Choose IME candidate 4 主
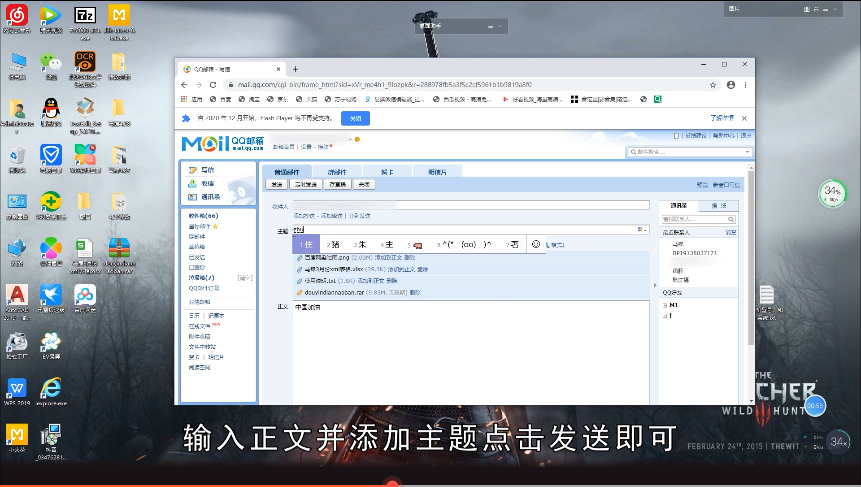This screenshot has height=487, width=861. pos(387,244)
